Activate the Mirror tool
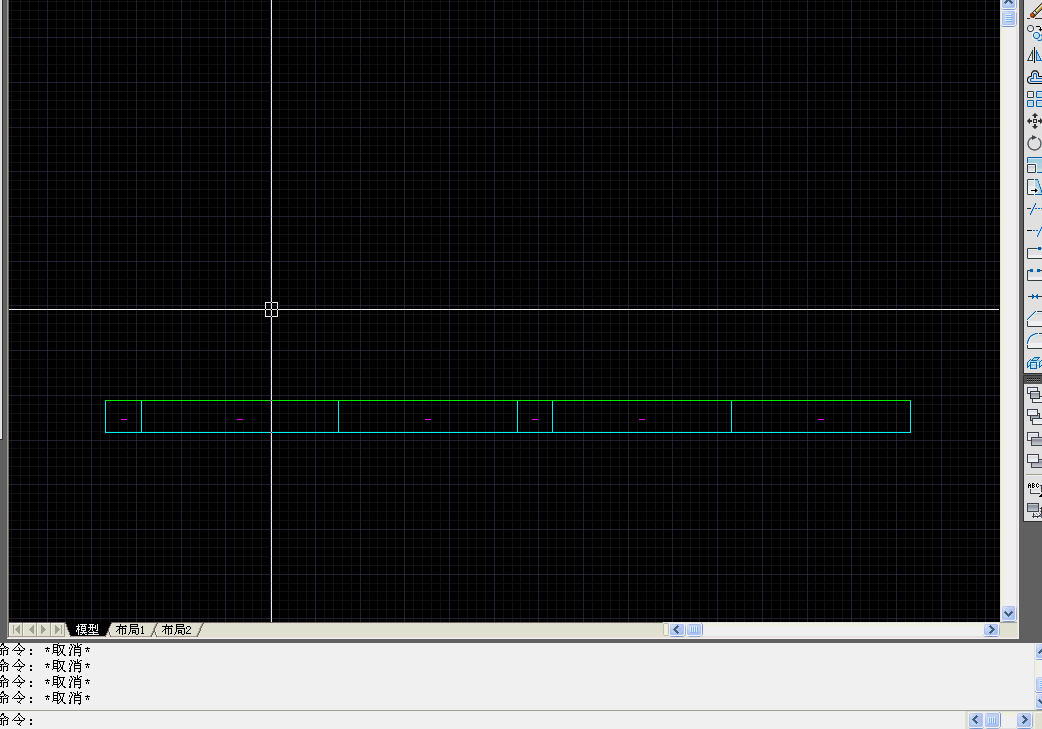The width and height of the screenshot is (1042, 729). [x=1034, y=55]
